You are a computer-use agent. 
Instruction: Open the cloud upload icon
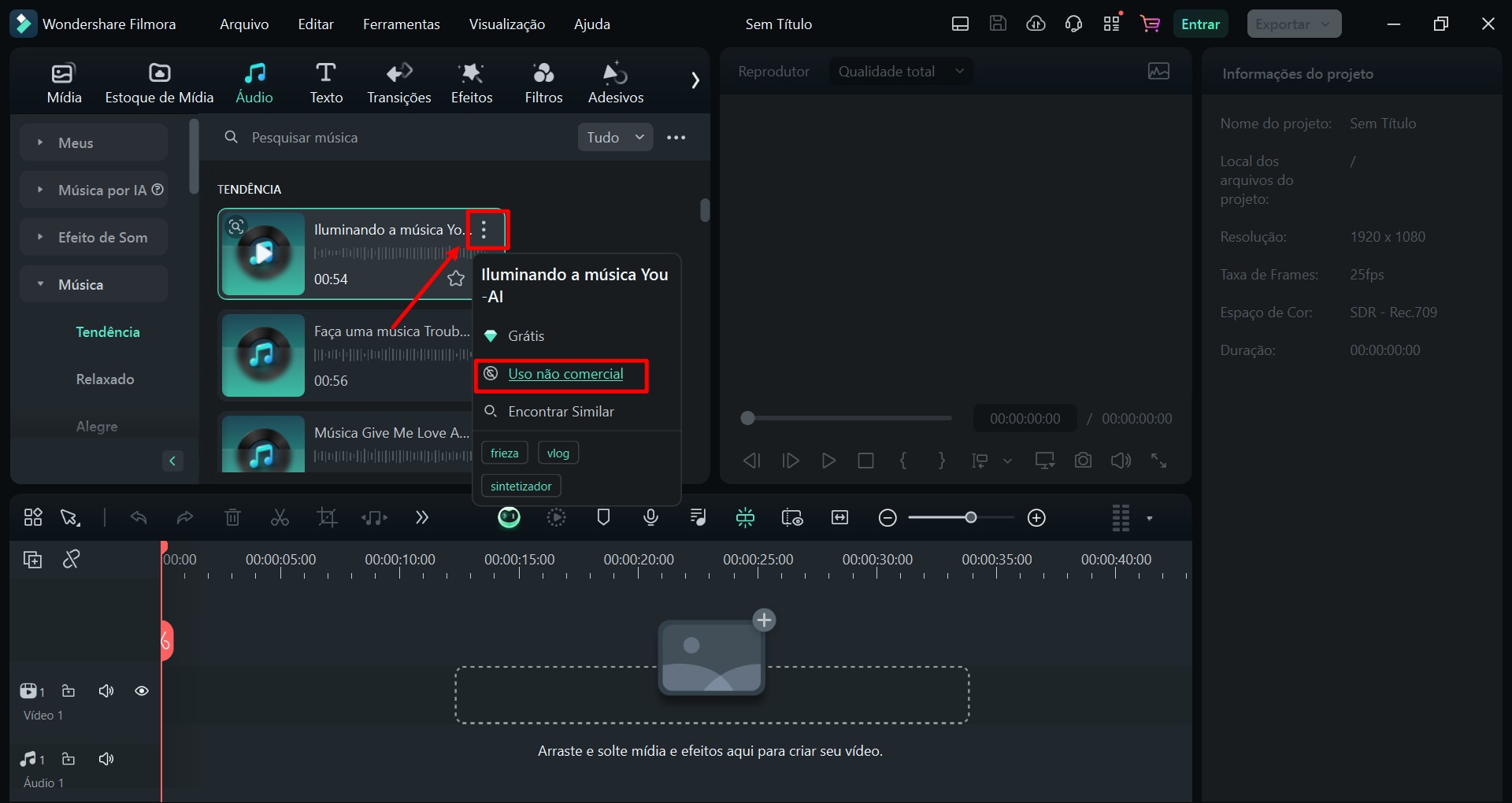1036,24
